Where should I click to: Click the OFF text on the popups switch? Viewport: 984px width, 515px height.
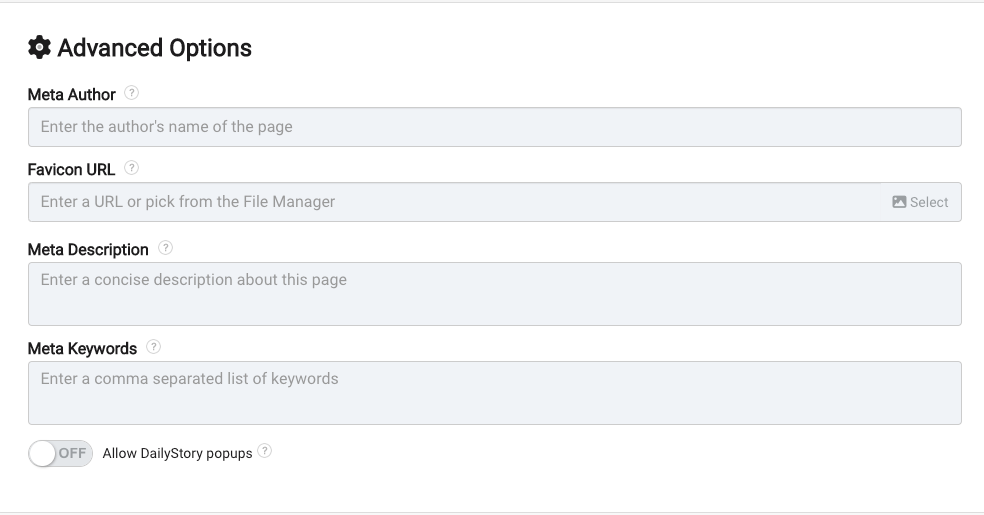coord(72,453)
